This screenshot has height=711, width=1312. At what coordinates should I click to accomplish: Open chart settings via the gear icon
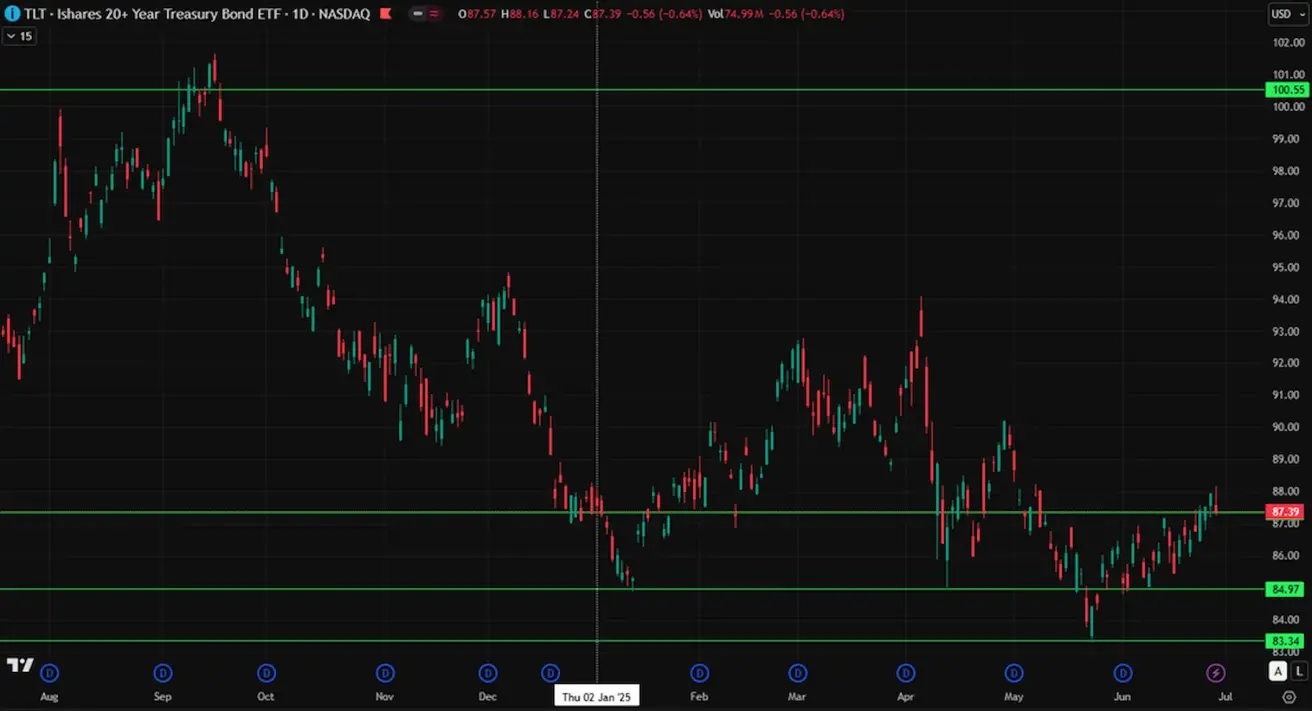click(x=1288, y=696)
